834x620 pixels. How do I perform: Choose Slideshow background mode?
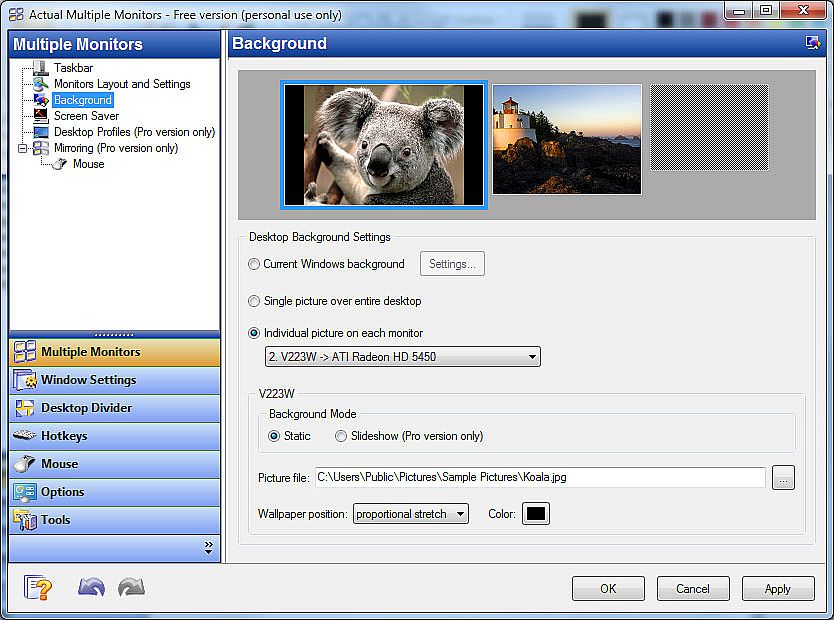pos(342,436)
